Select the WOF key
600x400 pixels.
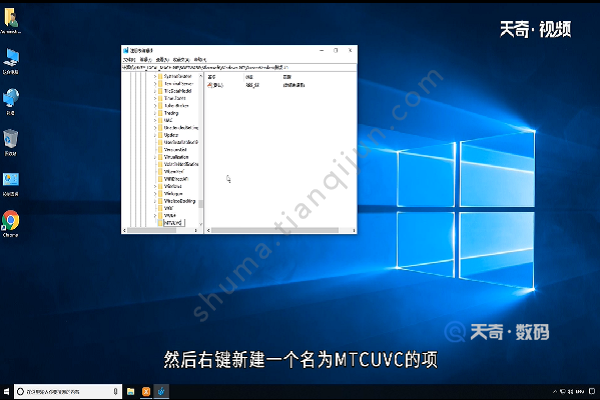click(168, 208)
